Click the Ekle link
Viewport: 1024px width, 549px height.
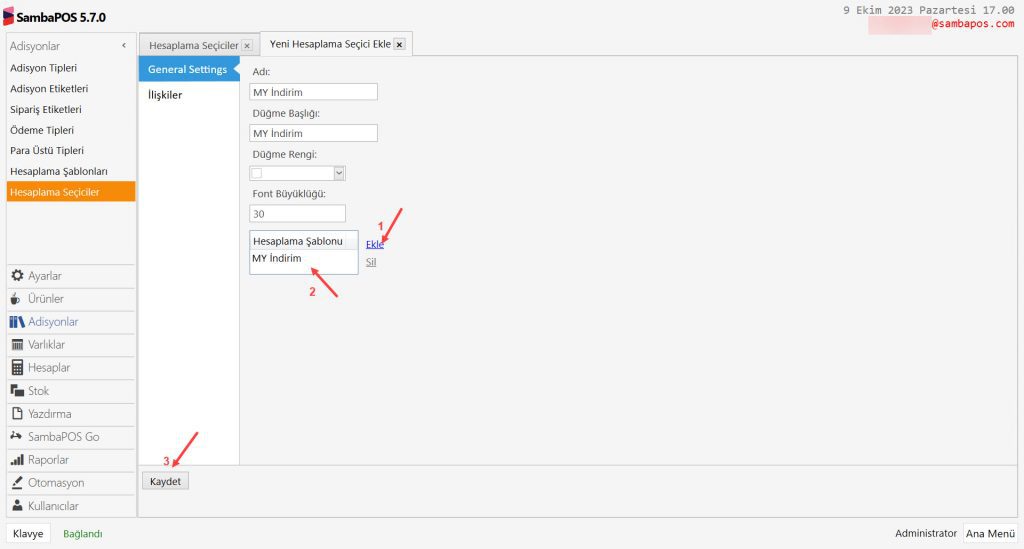(x=374, y=244)
